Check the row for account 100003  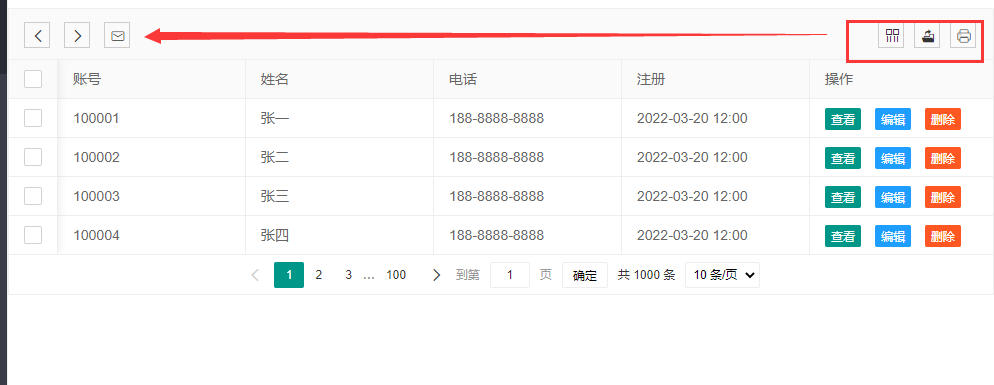(x=33, y=196)
